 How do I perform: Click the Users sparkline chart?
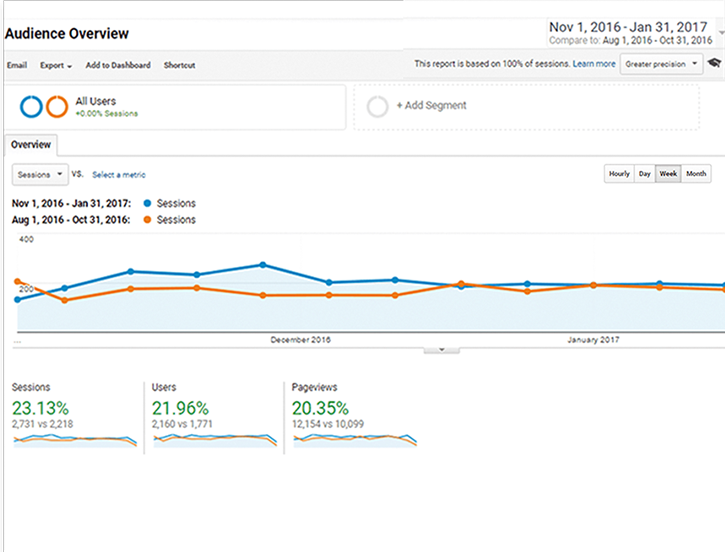tap(215, 440)
